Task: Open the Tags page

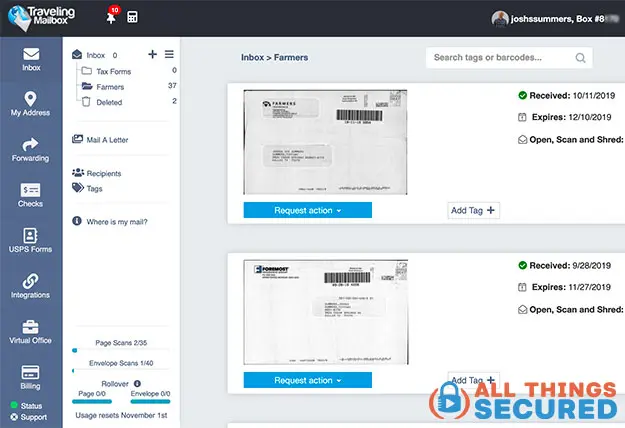Action: pos(87,188)
